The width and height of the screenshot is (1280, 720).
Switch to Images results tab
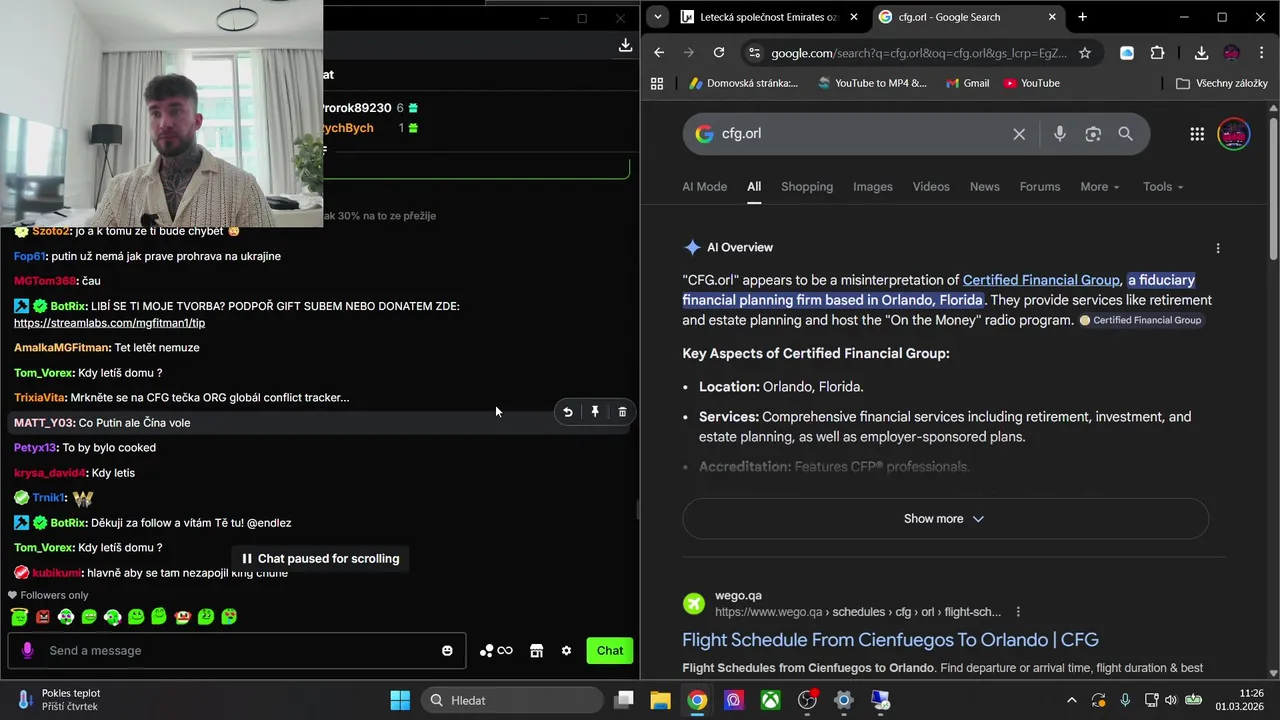pyautogui.click(x=873, y=187)
